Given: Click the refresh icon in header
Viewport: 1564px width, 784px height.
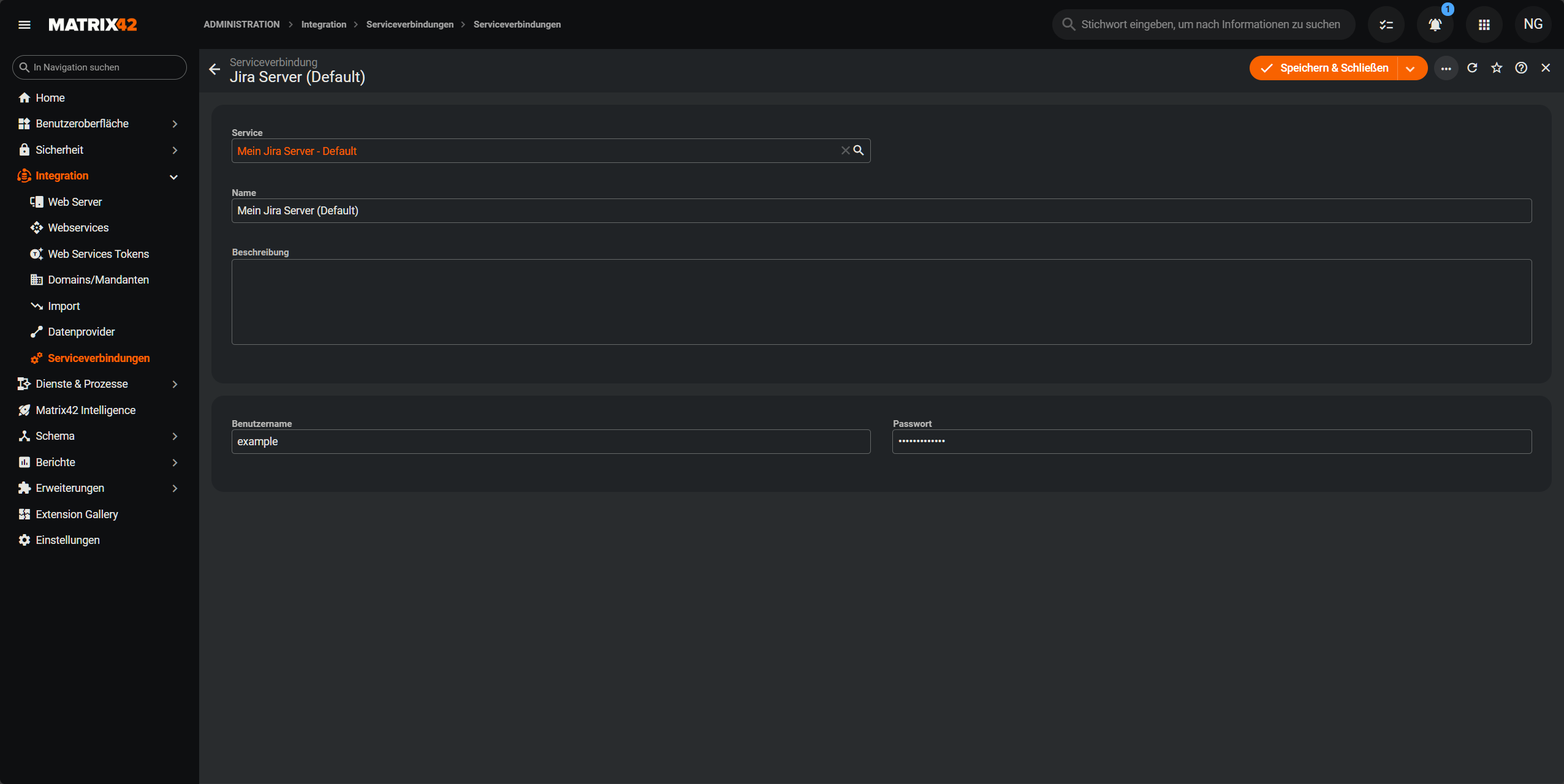Looking at the screenshot, I should click(x=1472, y=68).
